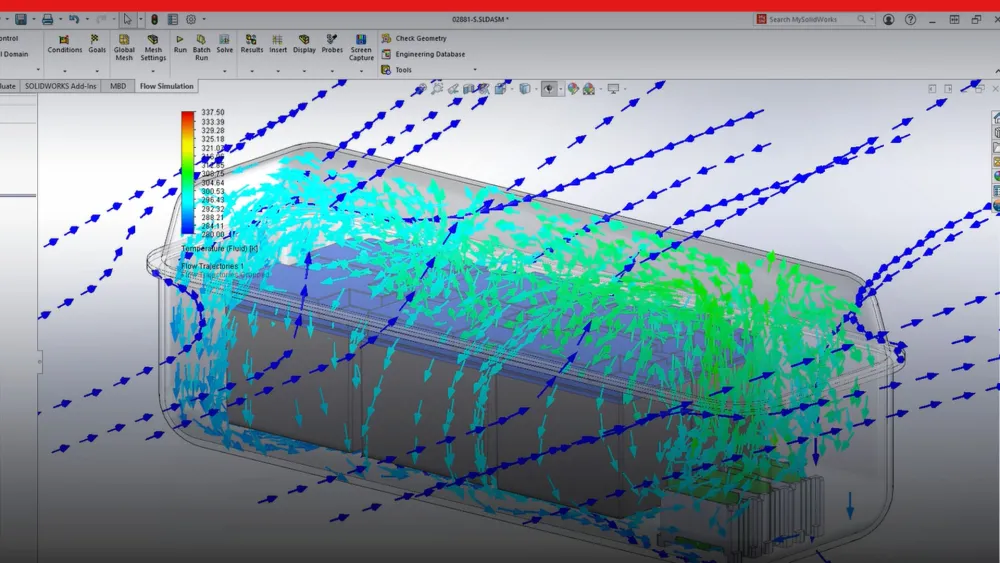Expand the Results dropdown arrow

pos(251,71)
